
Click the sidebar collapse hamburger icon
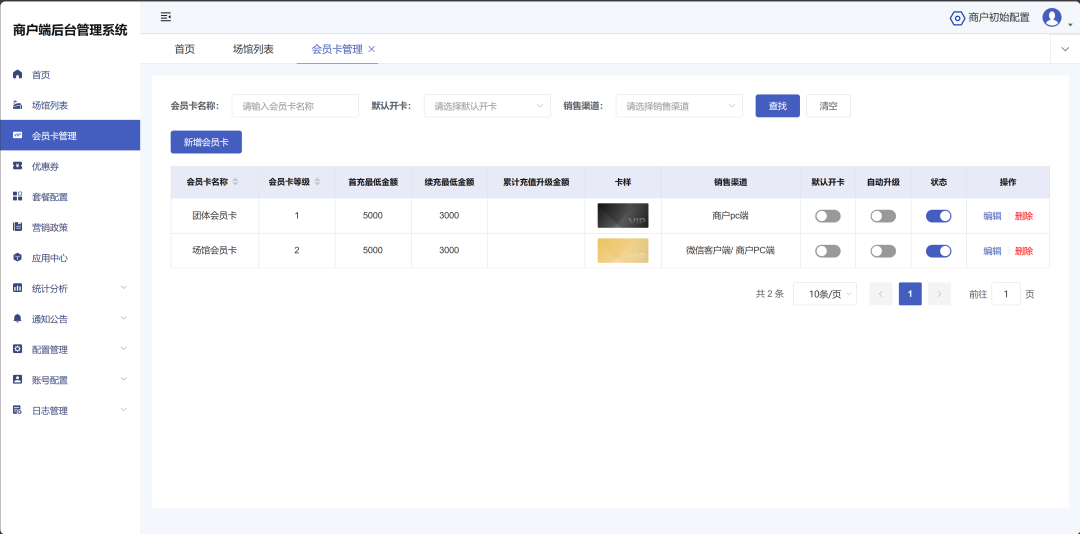166,17
